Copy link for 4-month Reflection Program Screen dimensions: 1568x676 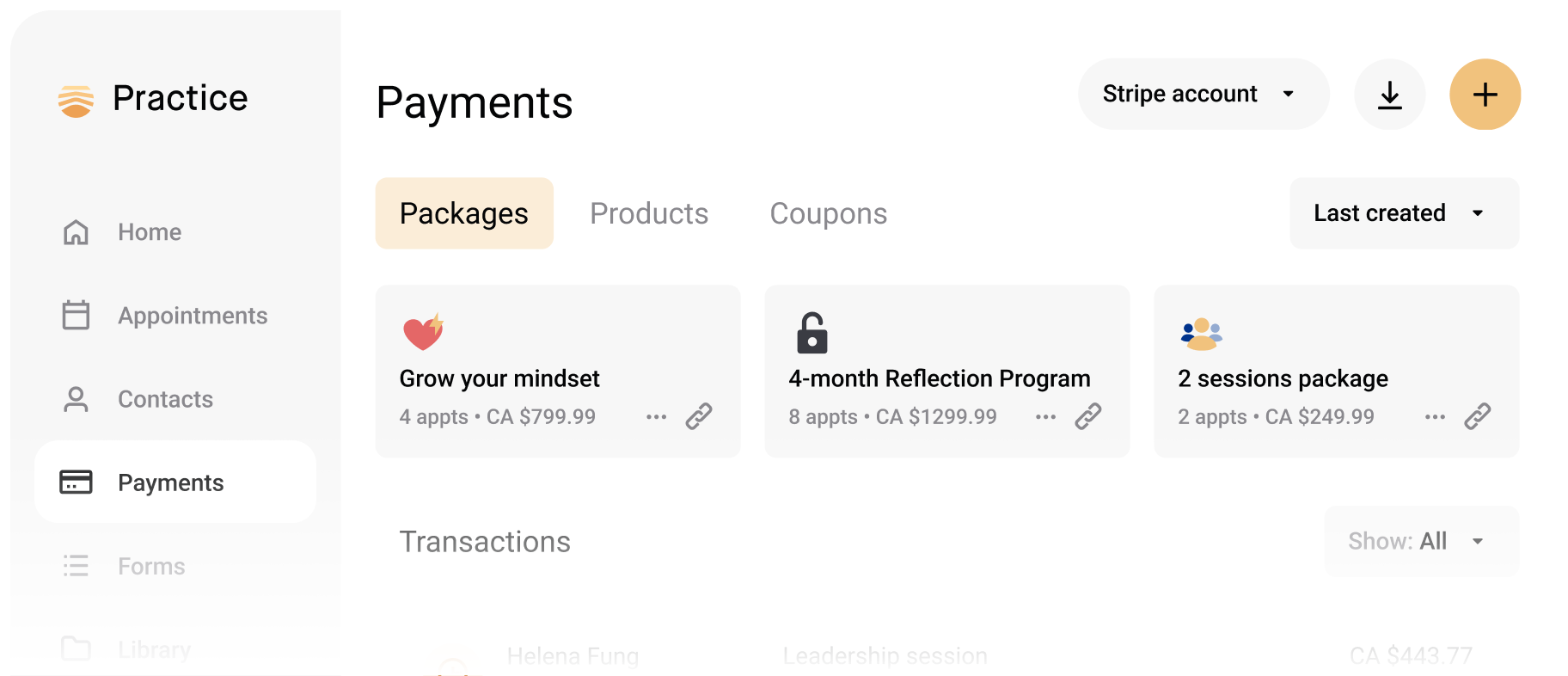[x=1088, y=416]
